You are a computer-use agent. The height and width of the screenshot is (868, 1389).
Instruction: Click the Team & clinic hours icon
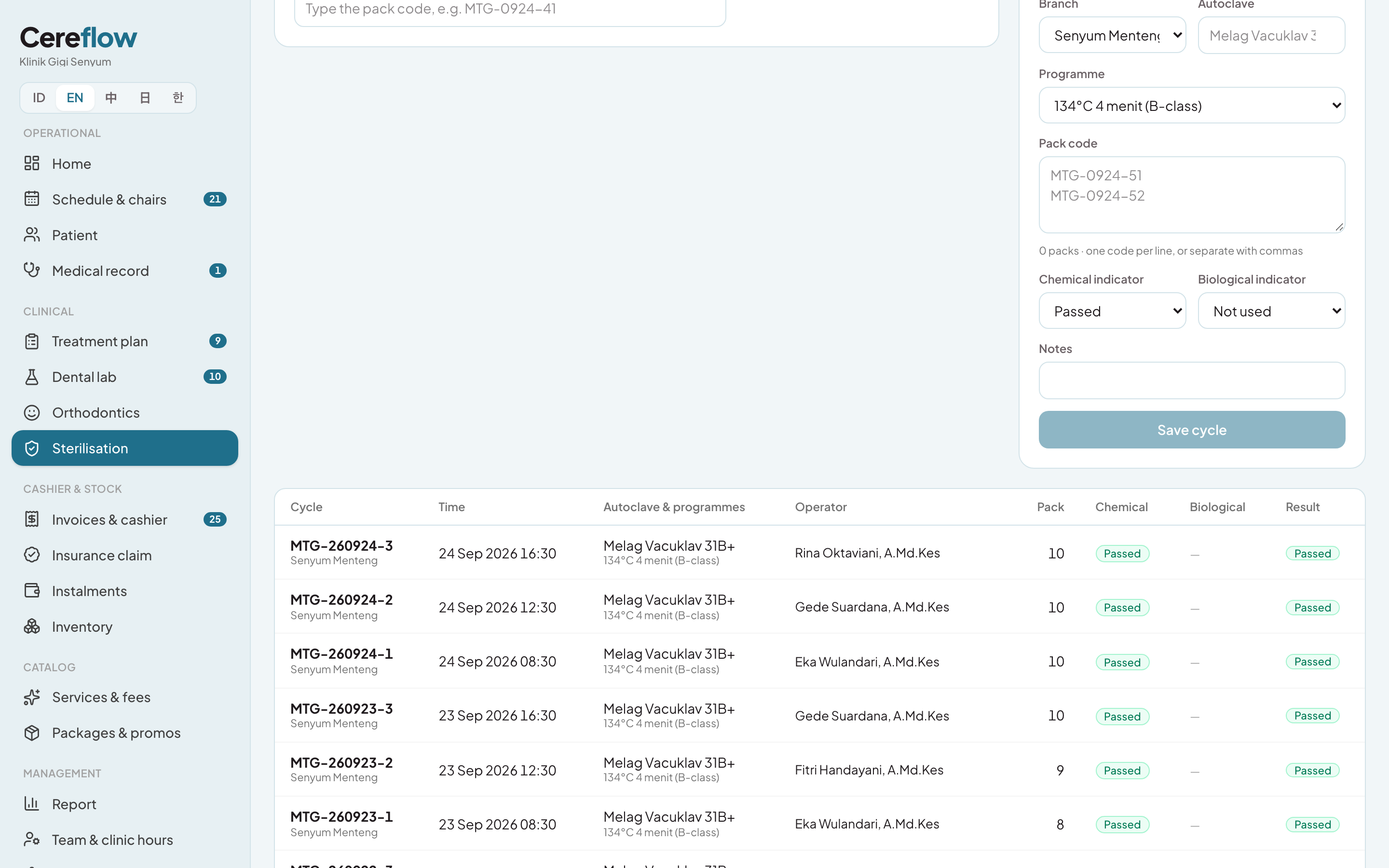pos(31,840)
